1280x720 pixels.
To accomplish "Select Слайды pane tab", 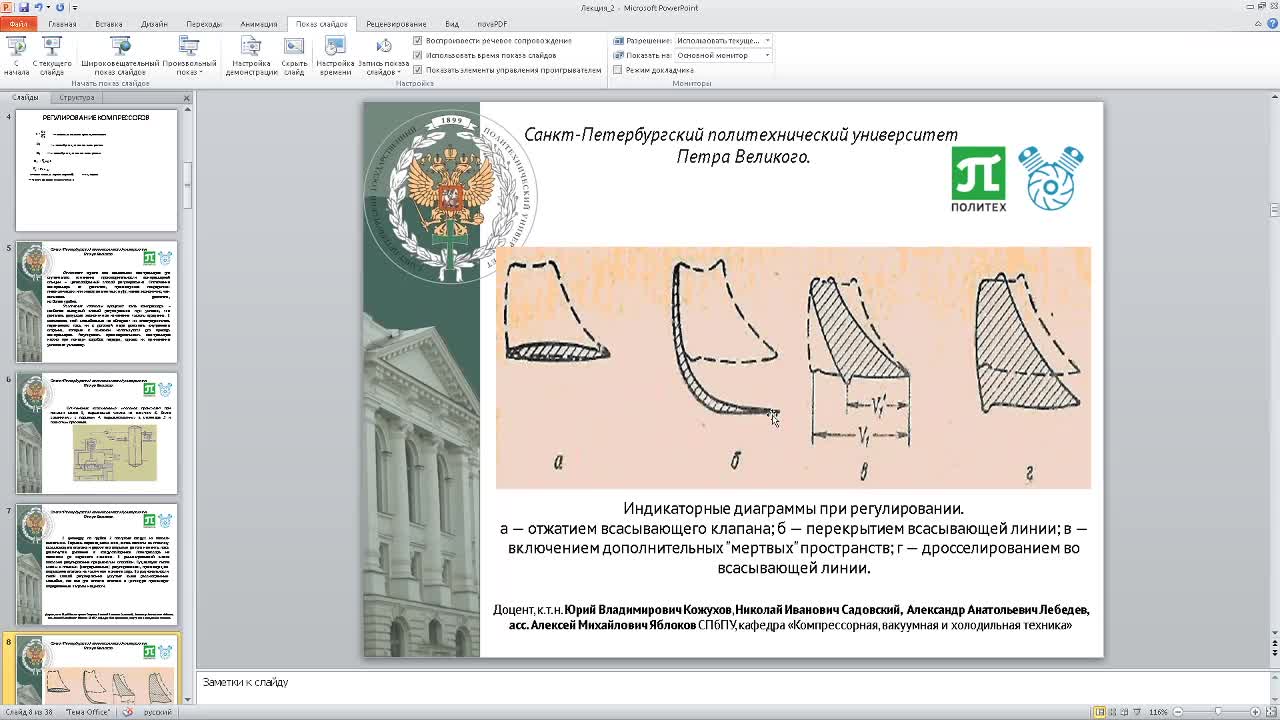I will pyautogui.click(x=25, y=98).
